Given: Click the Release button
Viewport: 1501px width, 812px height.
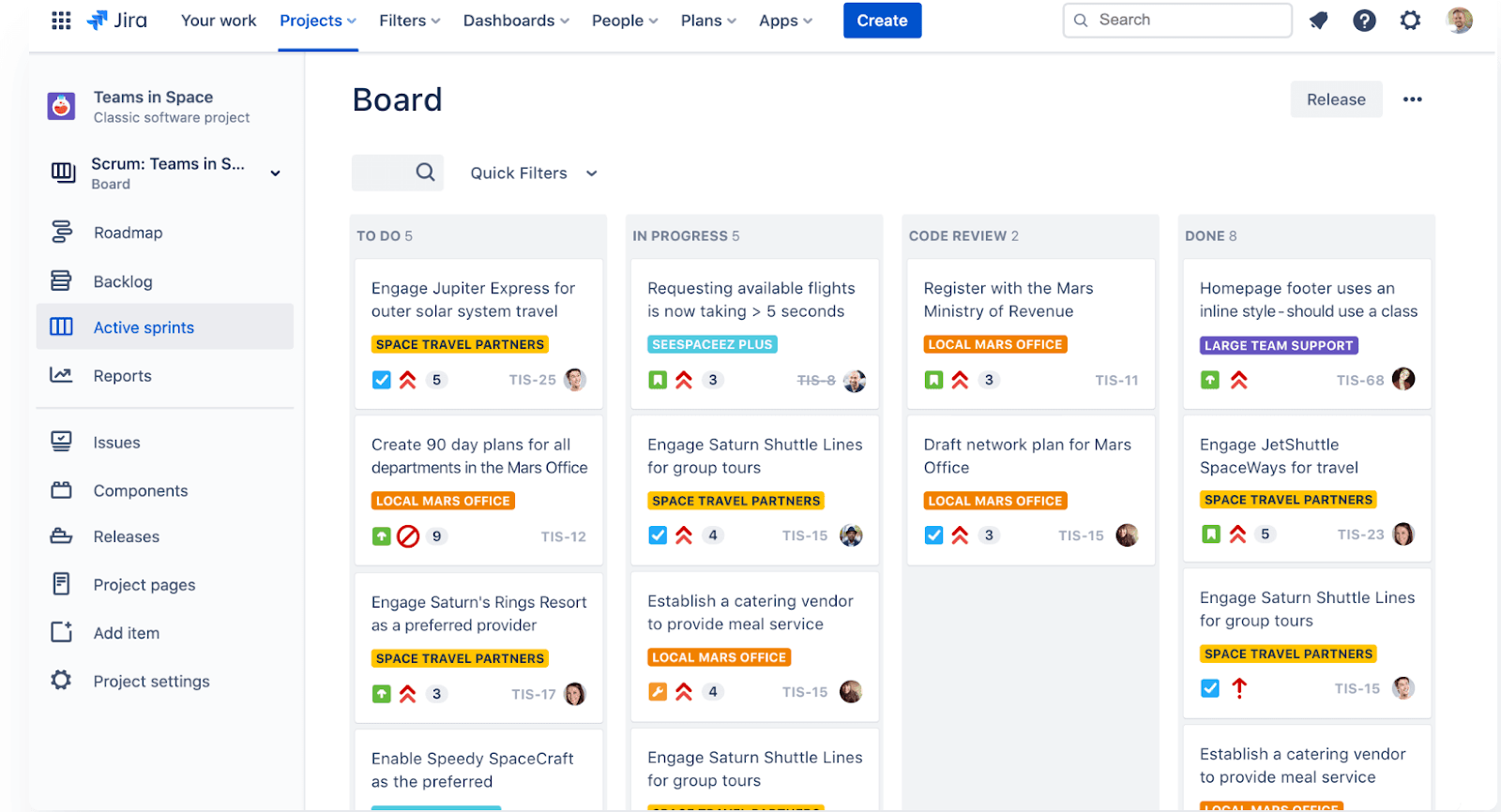Looking at the screenshot, I should click(x=1336, y=99).
